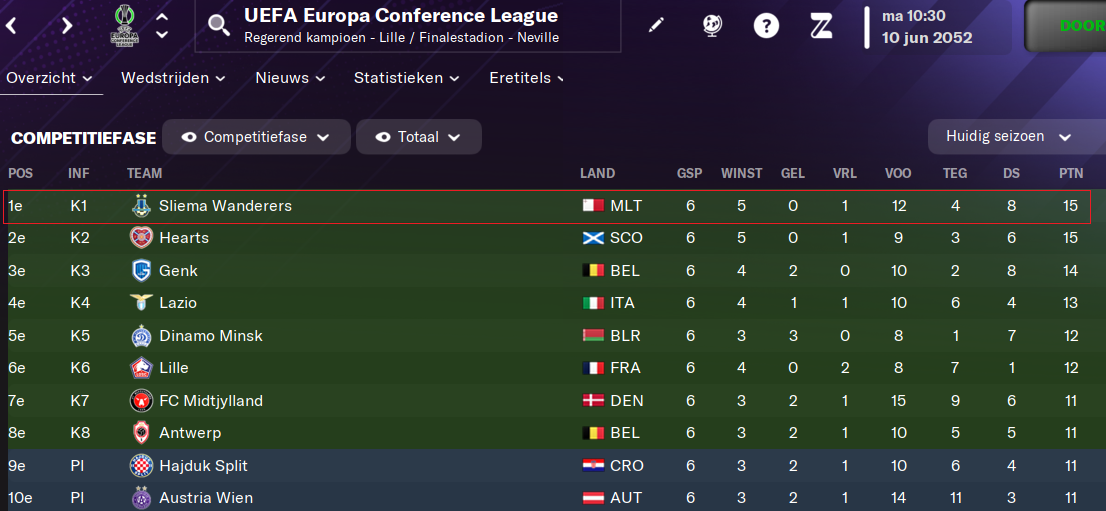The height and width of the screenshot is (511, 1106).
Task: Open search with the magnifying glass
Action: pyautogui.click(x=219, y=27)
